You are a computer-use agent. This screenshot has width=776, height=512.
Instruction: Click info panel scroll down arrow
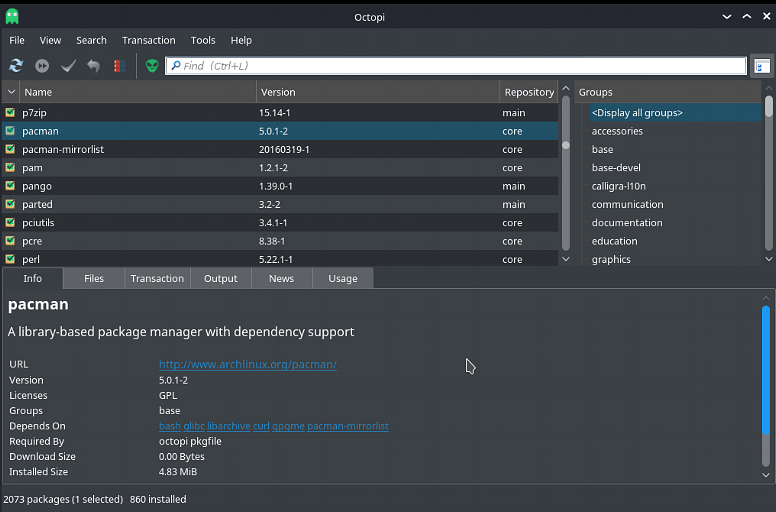766,475
